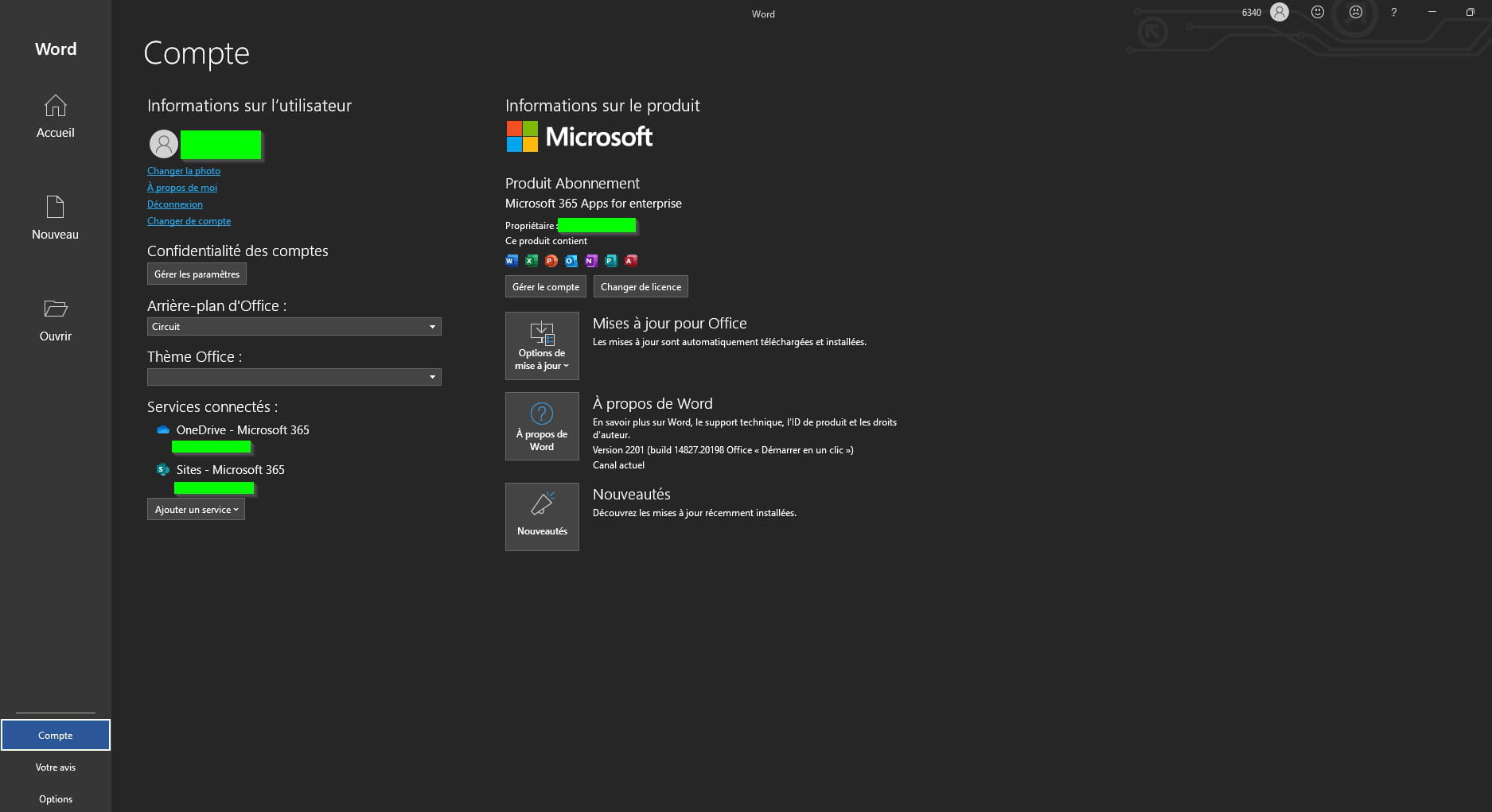Click the À propos de Word button
1492x812 pixels.
click(542, 426)
